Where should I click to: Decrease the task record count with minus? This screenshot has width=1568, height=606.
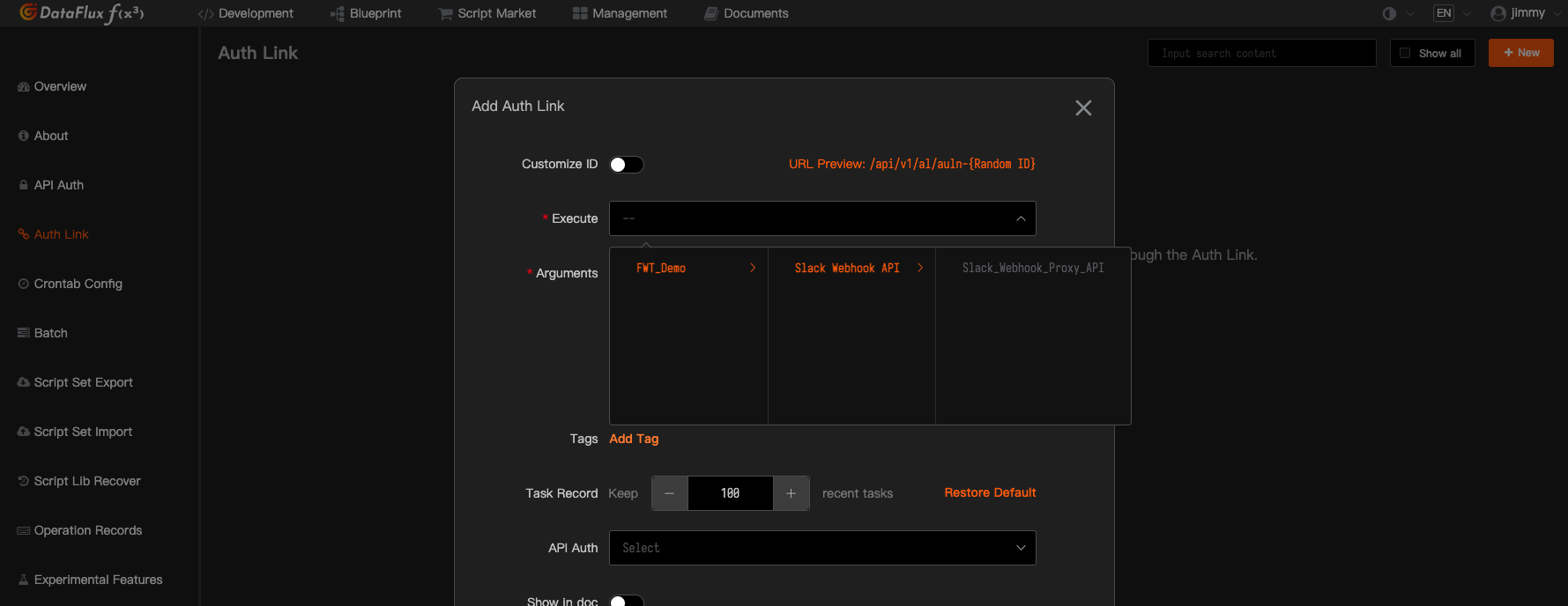click(670, 493)
